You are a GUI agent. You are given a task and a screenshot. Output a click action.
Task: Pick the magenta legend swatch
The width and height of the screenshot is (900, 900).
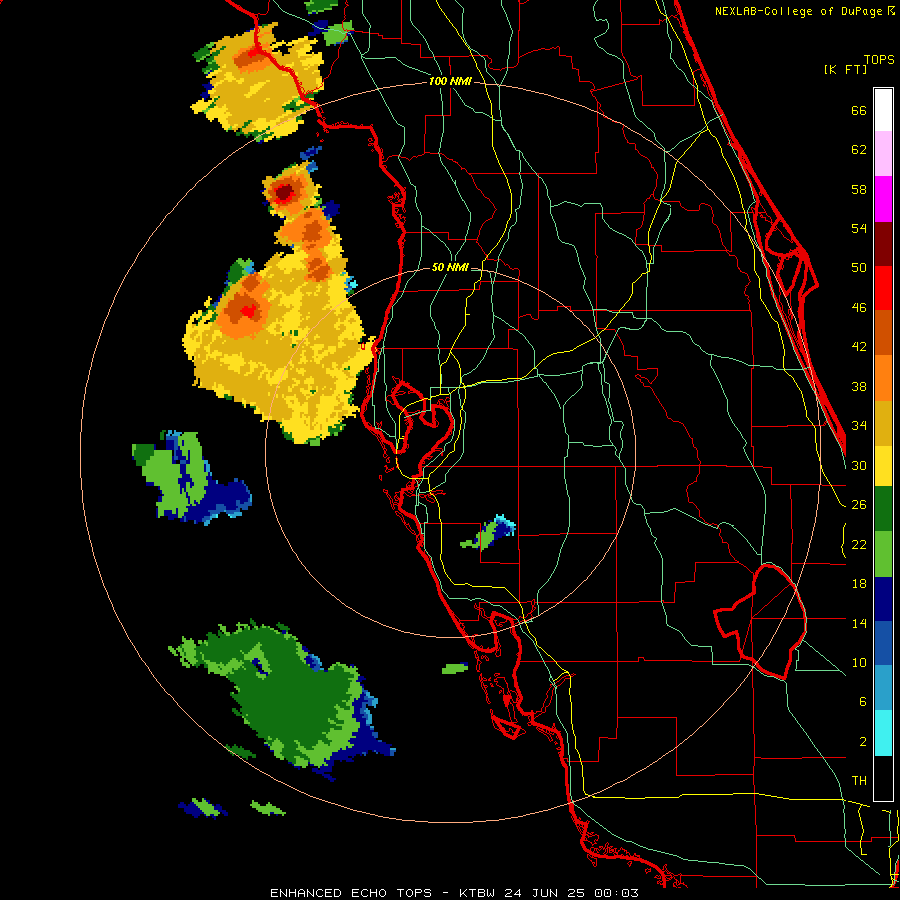point(883,199)
